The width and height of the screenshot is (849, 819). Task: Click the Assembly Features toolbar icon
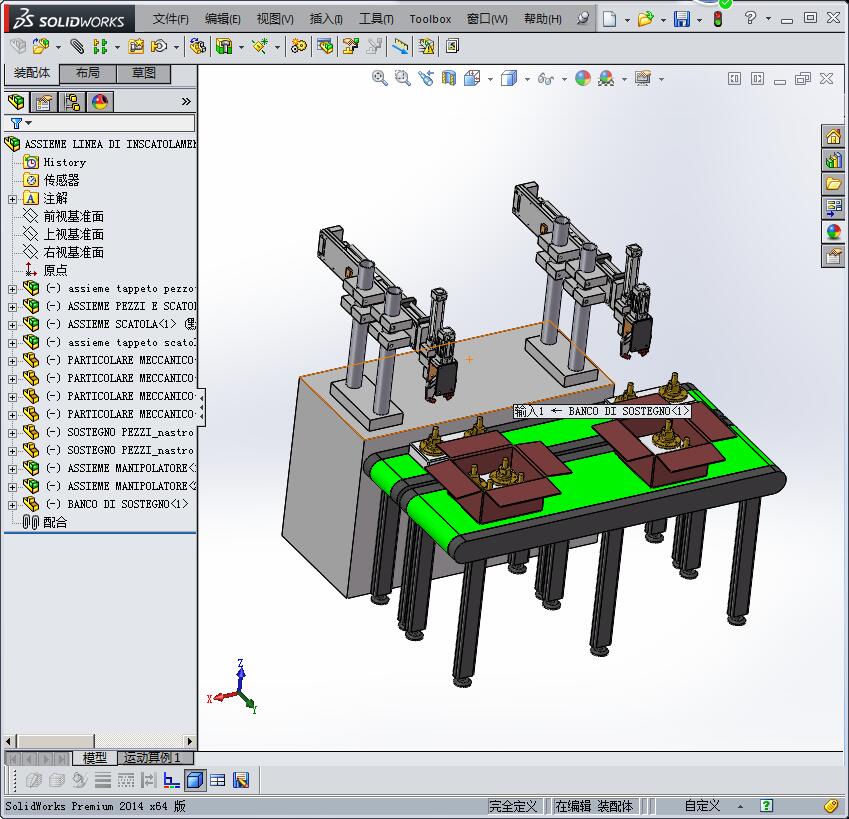224,47
